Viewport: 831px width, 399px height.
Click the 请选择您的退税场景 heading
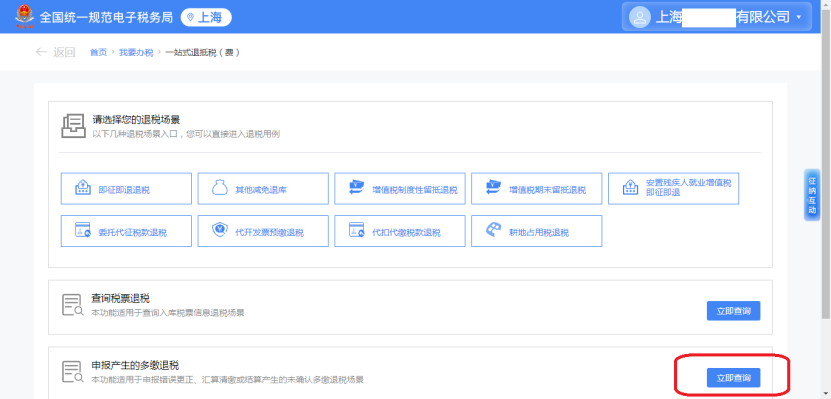tap(136, 119)
